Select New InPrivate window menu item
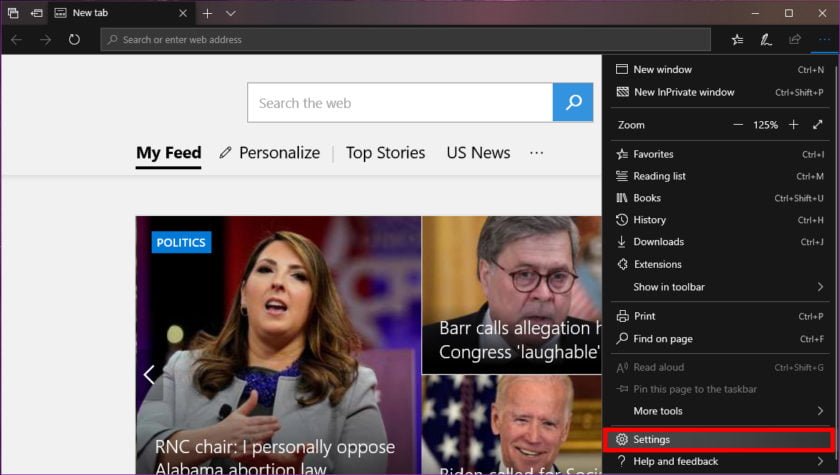Screen dimensions: 840x475 684,92
